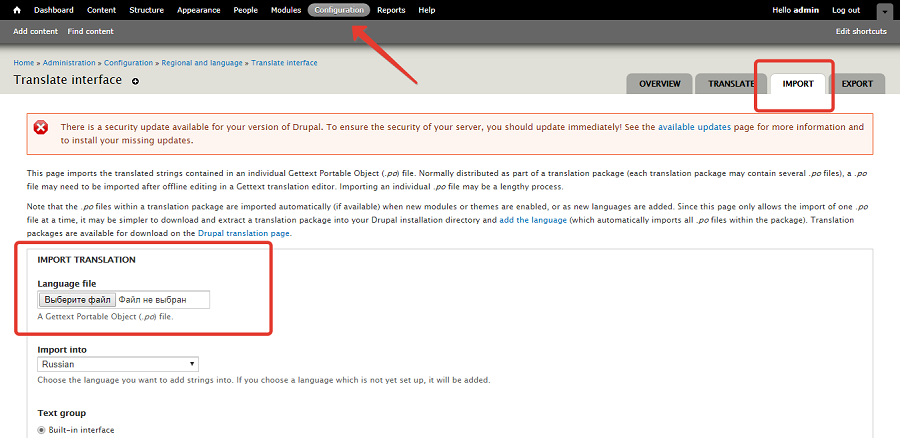Go to the home icon in admin bar
900x438 pixels.
(17, 10)
